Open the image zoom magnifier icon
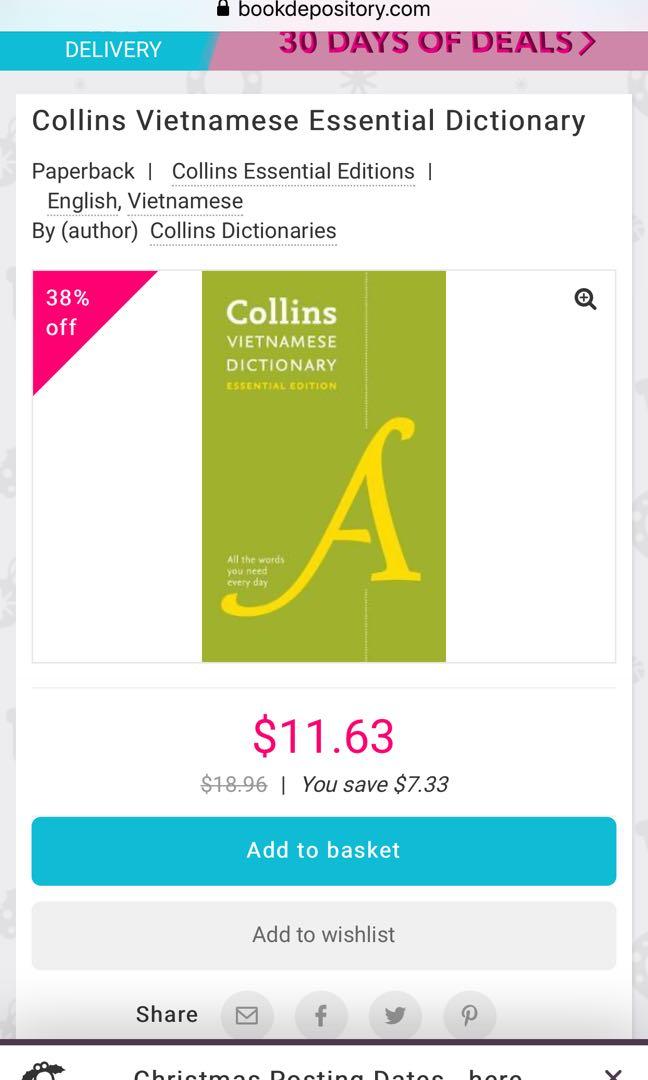The width and height of the screenshot is (648, 1080). [585, 298]
